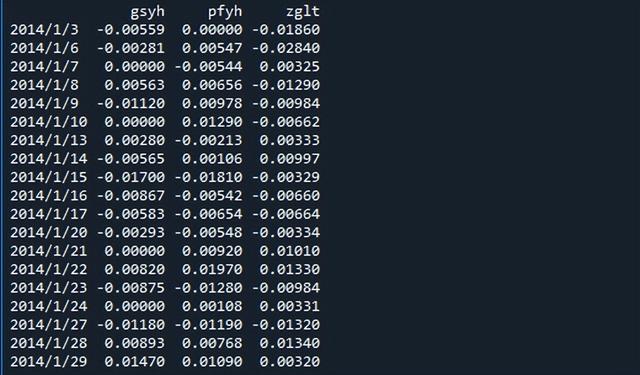Click the pfyh column header
This screenshot has height=375, width=640.
pos(225,12)
